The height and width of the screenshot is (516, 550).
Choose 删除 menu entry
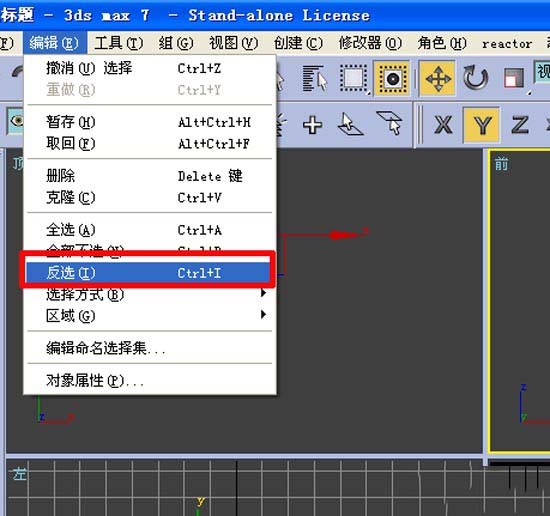tap(150, 176)
